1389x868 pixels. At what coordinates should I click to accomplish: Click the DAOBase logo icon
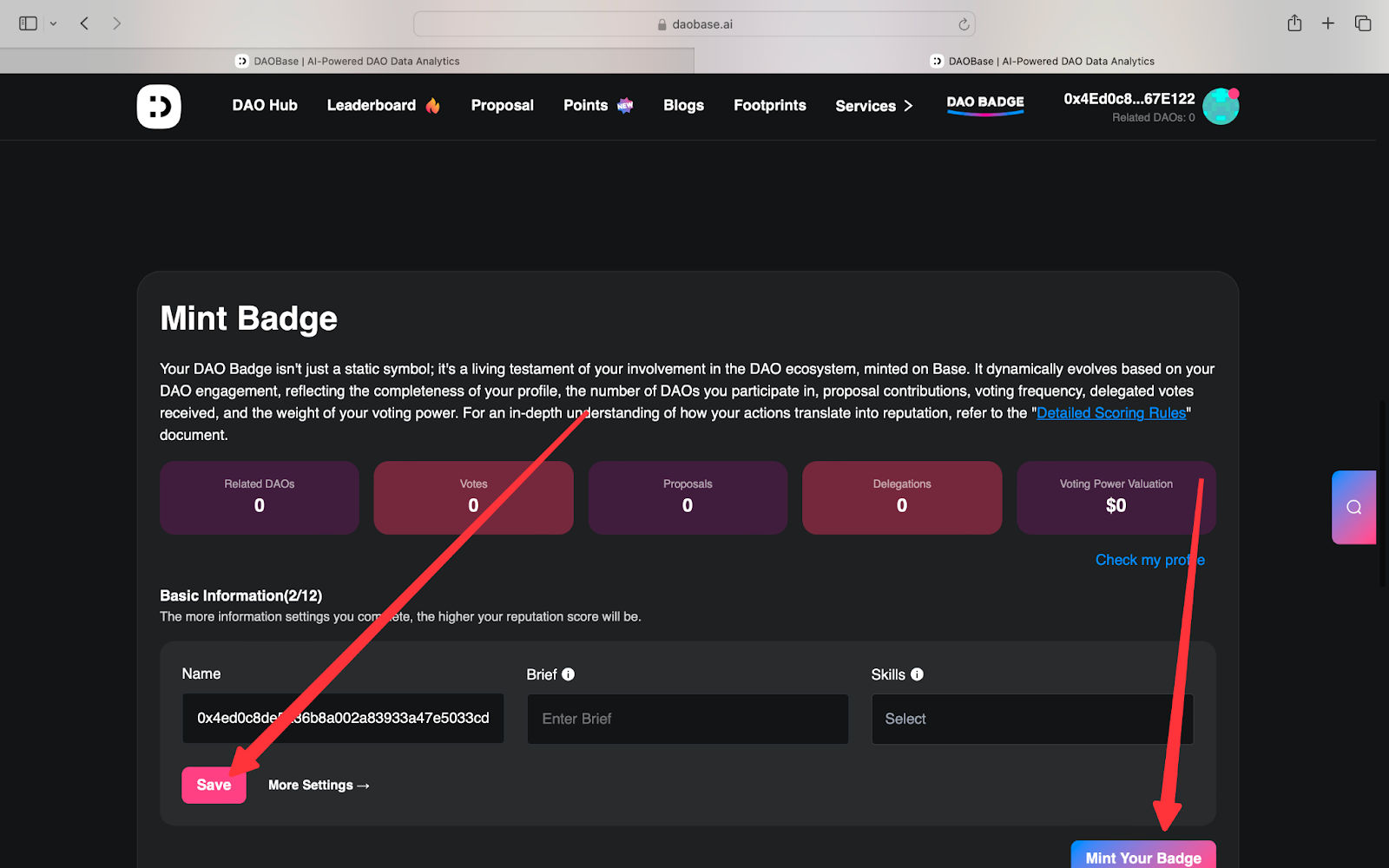click(x=159, y=106)
